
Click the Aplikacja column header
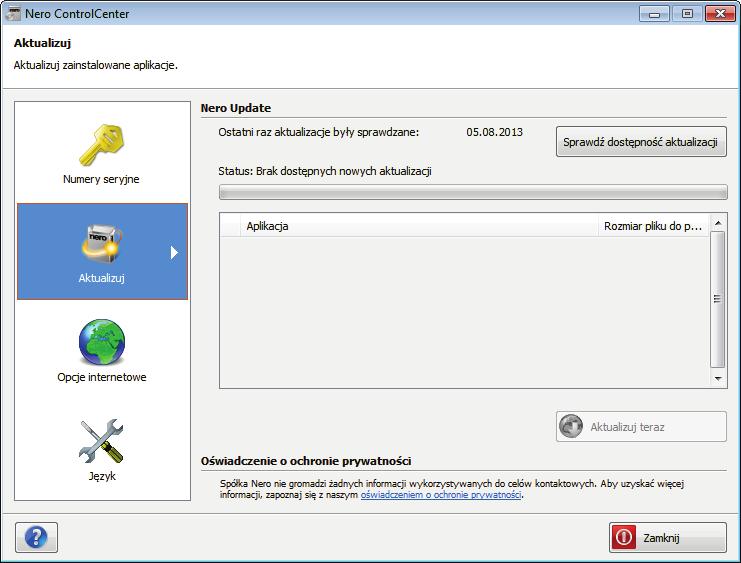click(420, 226)
